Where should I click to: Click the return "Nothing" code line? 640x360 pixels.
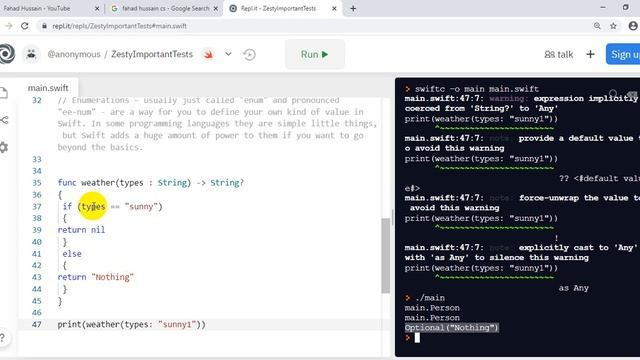96,277
